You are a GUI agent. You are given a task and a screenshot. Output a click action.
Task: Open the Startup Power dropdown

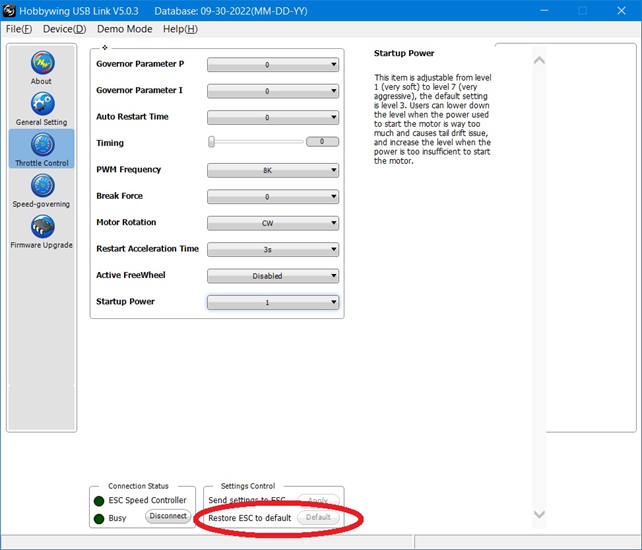[x=273, y=302]
